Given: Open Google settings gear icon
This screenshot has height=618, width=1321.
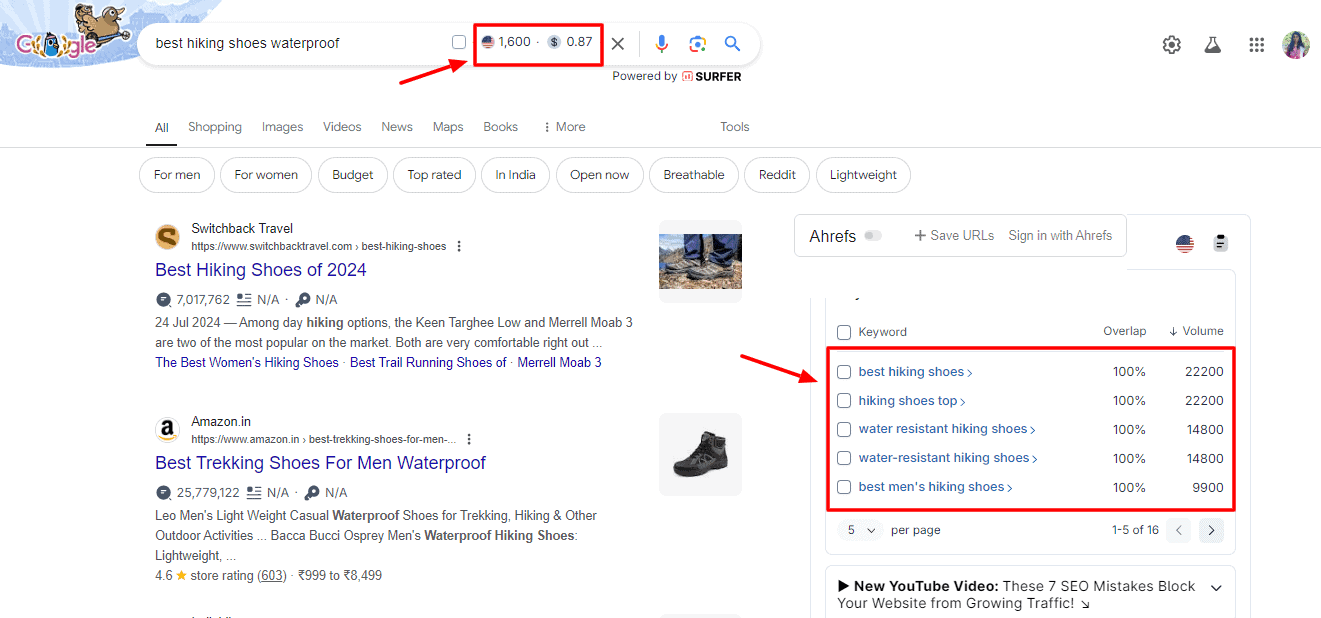Looking at the screenshot, I should (x=1171, y=45).
